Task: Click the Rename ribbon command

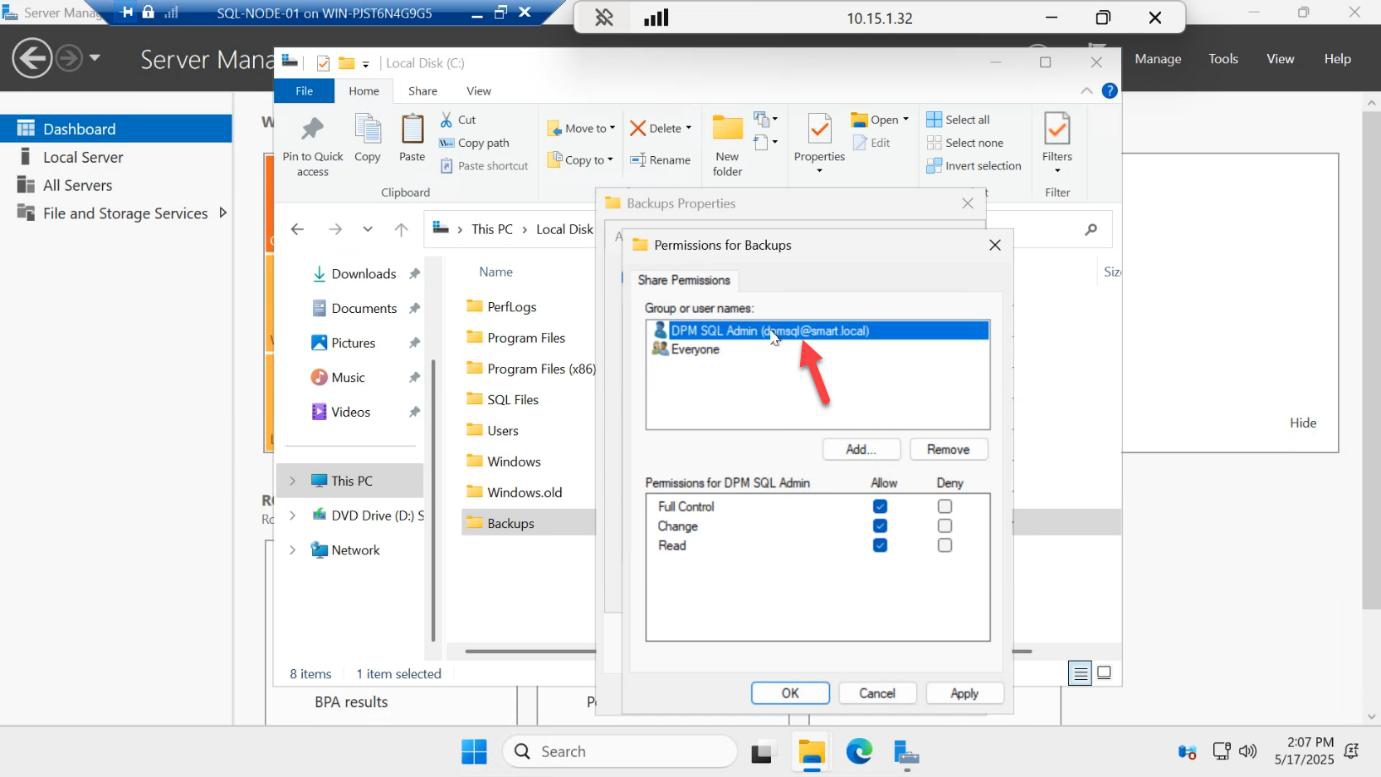Action: (660, 160)
